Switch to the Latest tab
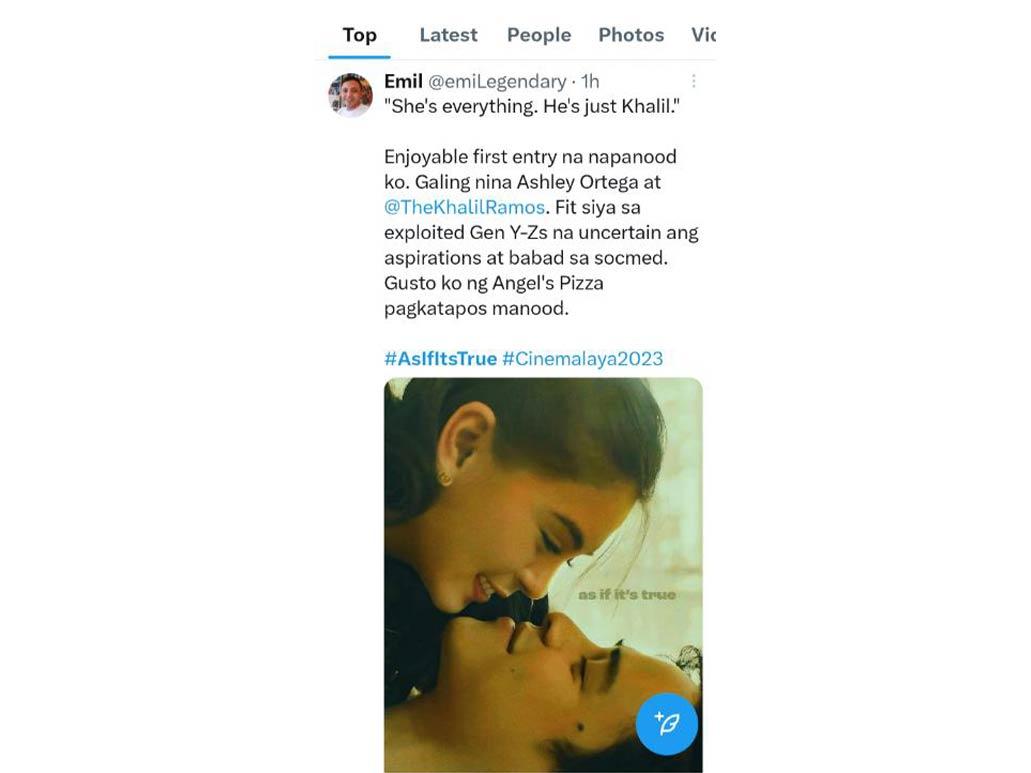The width and height of the screenshot is (1031, 773). 448,35
